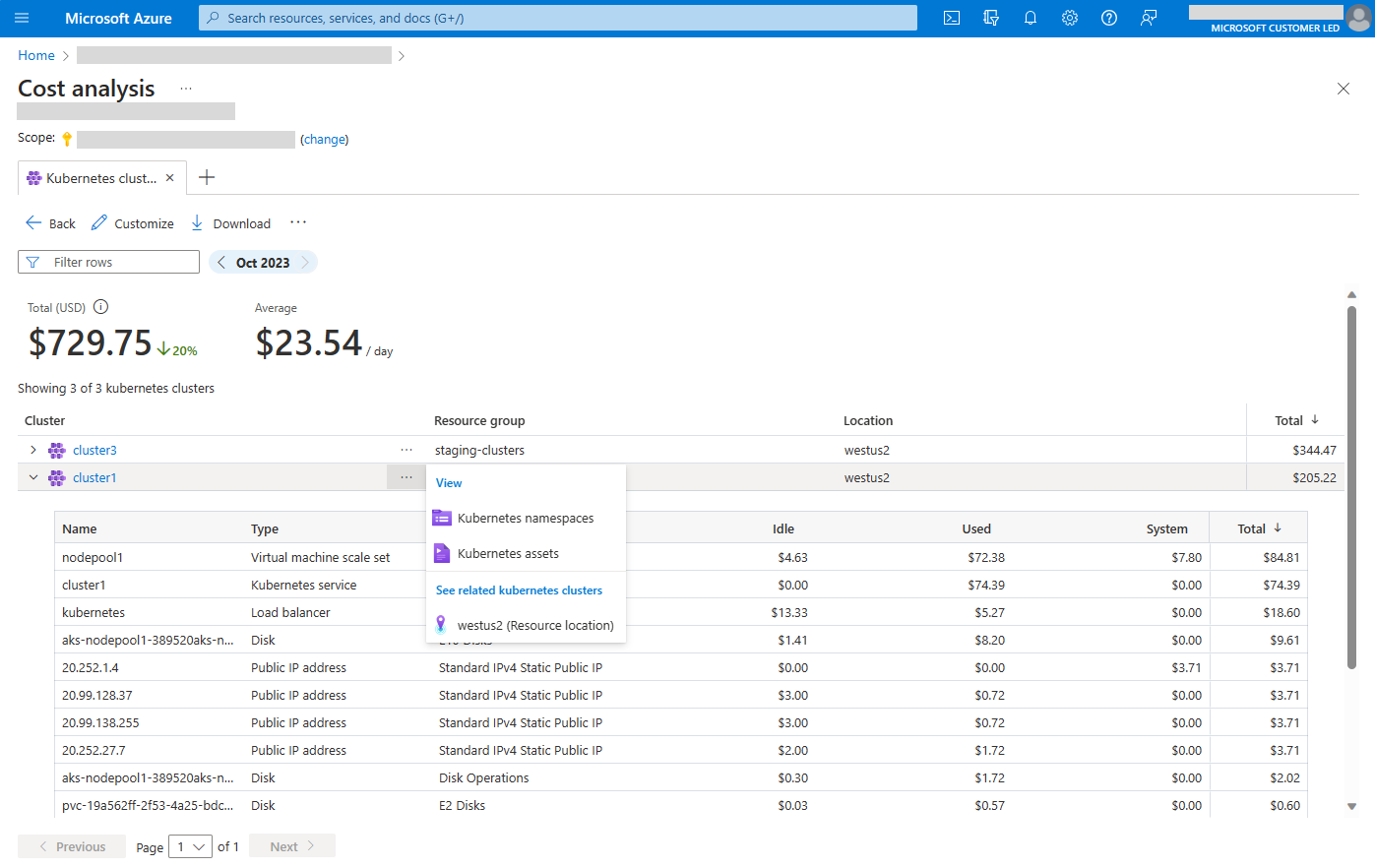
Task: Open the Azure settings gear
Action: point(1070,17)
